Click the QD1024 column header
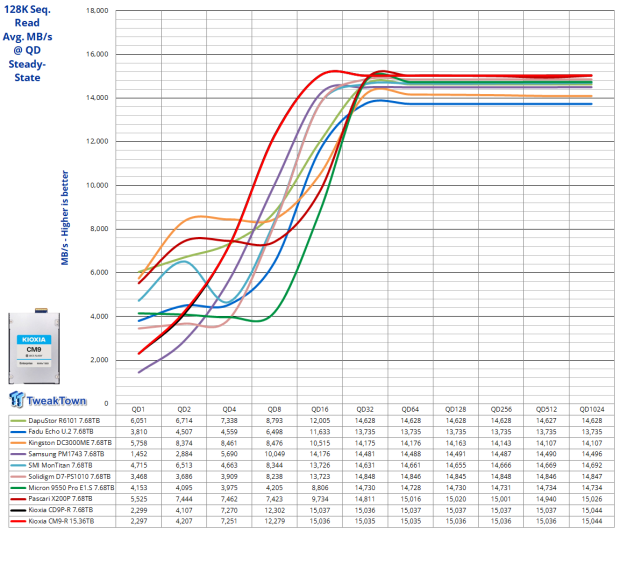The height and width of the screenshot is (568, 620). click(592, 409)
